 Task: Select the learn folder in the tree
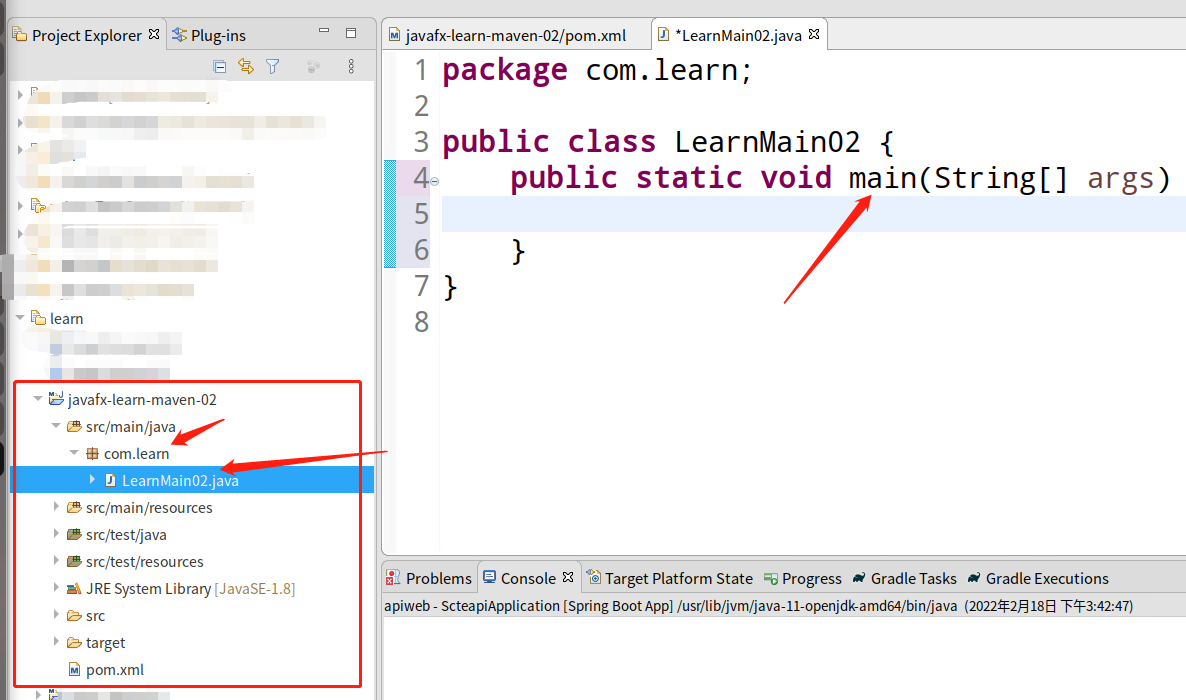pyautogui.click(x=67, y=319)
